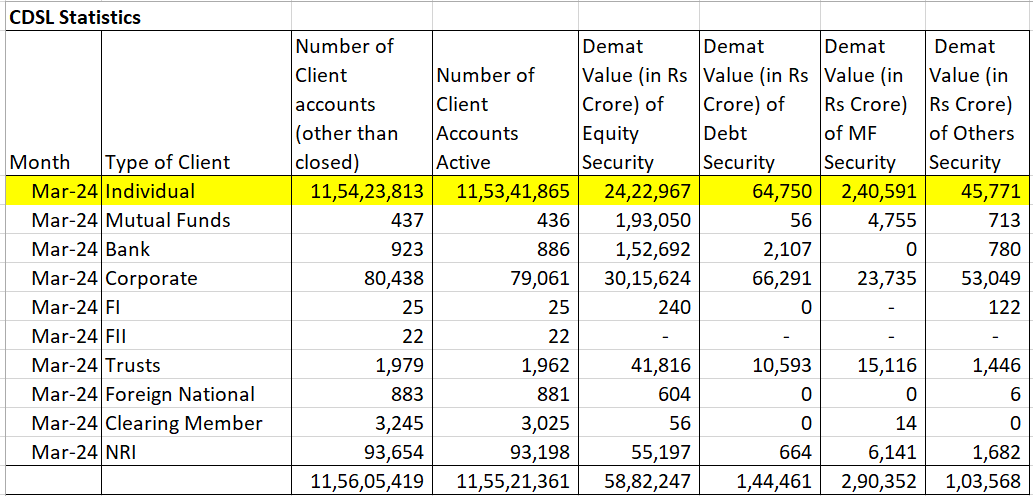This screenshot has width=1033, height=496.
Task: Click the Demat Value of Equity Security header
Action: [x=636, y=104]
